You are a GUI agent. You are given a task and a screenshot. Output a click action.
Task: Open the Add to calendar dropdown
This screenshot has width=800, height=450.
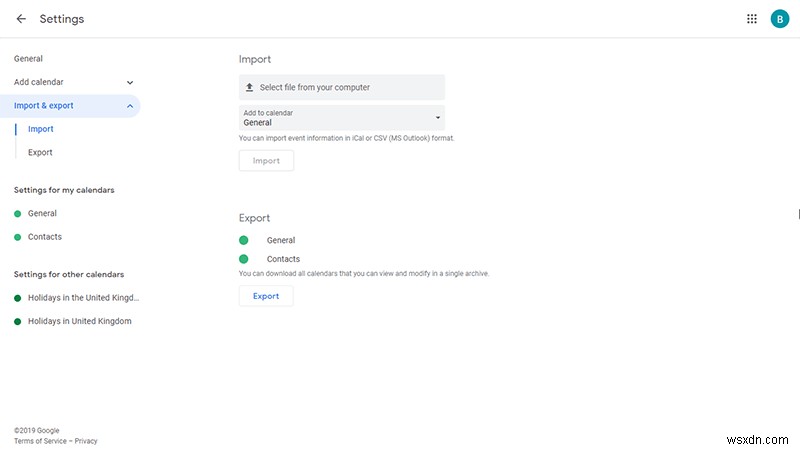coord(342,118)
